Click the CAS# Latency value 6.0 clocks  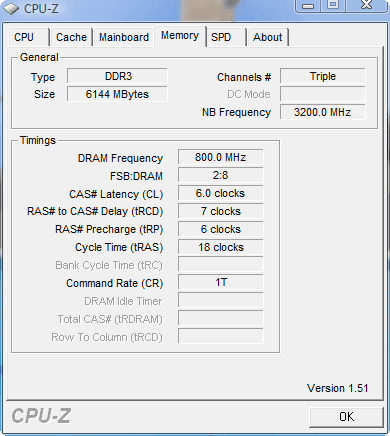click(x=221, y=193)
